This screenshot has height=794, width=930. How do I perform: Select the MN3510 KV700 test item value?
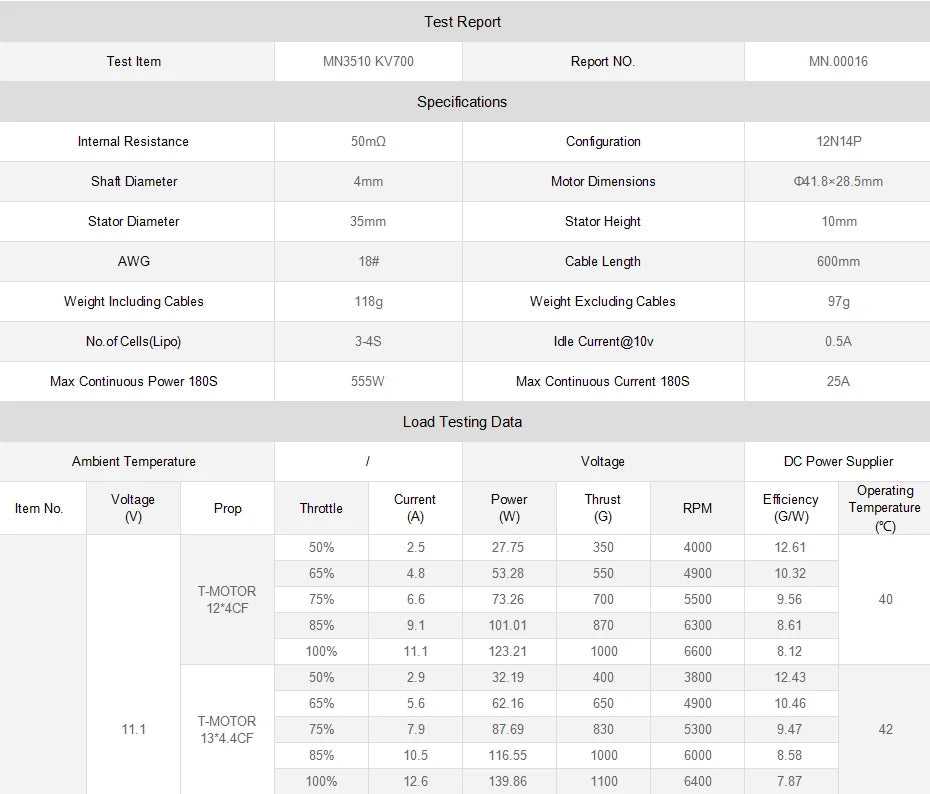pos(367,61)
